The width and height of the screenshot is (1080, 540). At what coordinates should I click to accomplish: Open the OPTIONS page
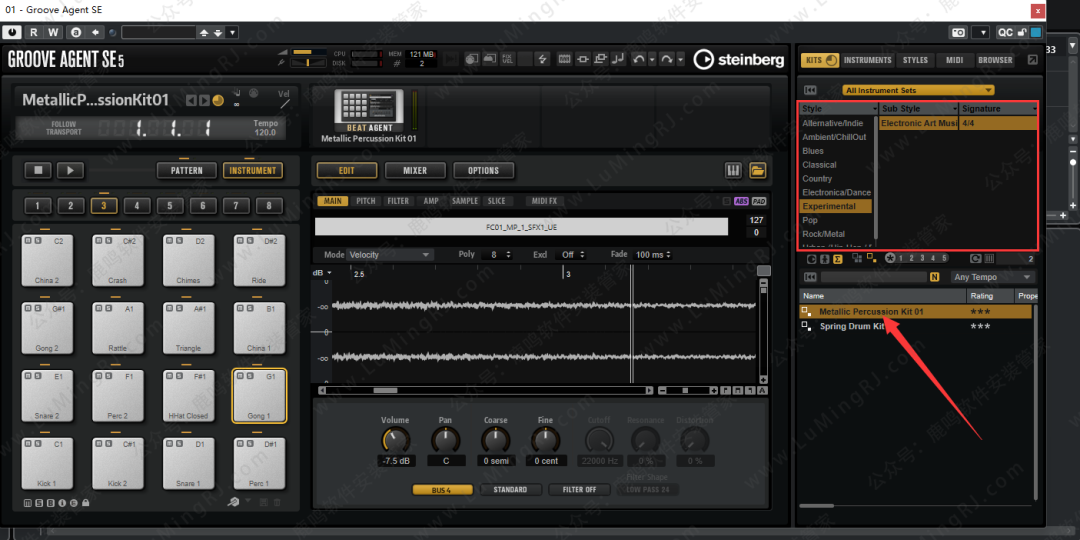click(x=483, y=170)
